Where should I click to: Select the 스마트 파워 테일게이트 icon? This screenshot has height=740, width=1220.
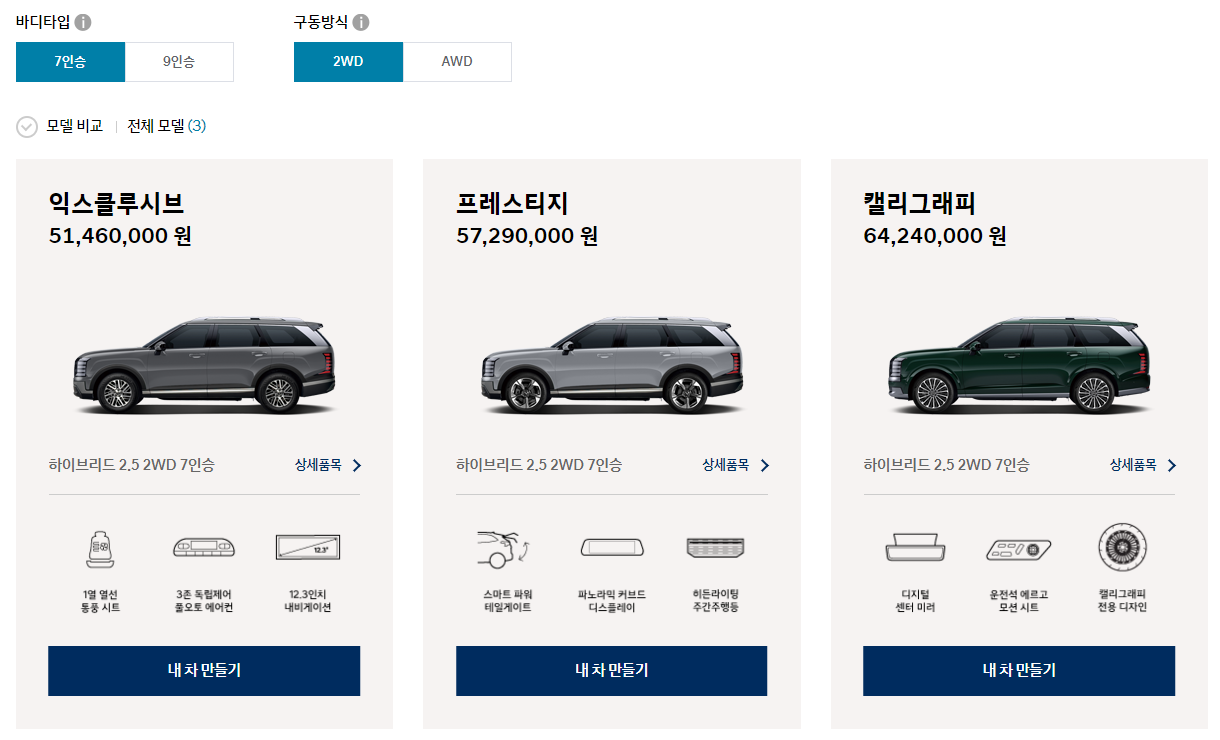click(x=506, y=547)
